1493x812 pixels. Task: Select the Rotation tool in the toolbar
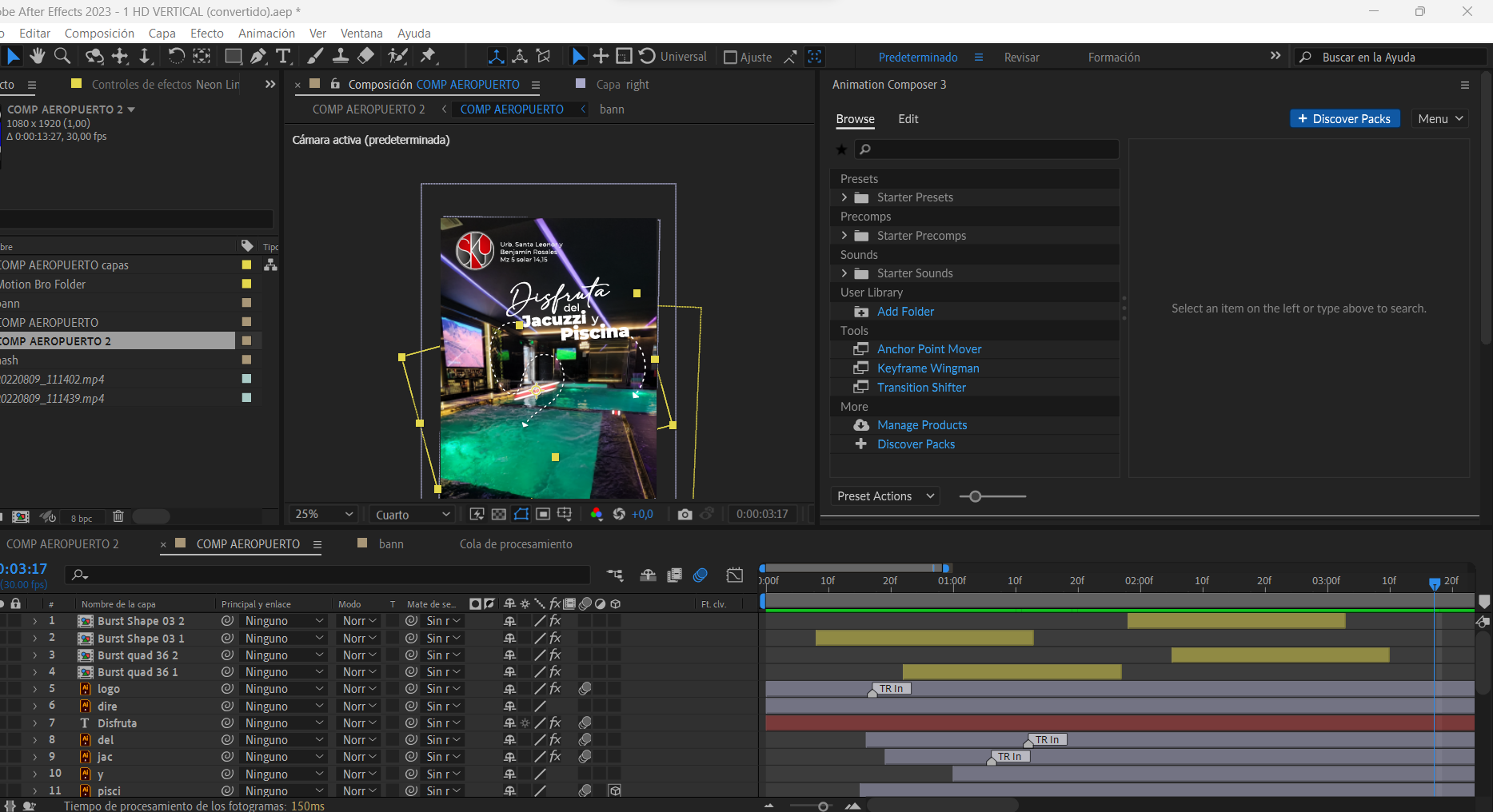coord(176,56)
